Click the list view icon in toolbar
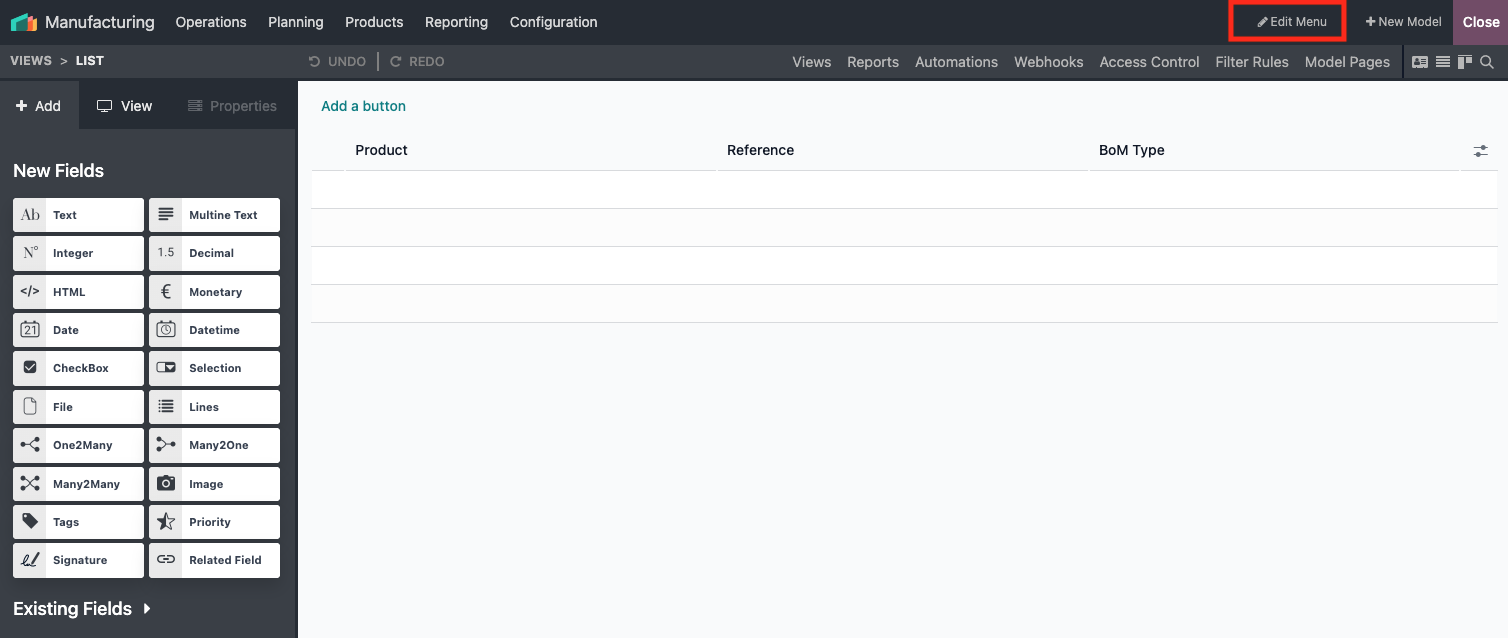The height and width of the screenshot is (638, 1508). (x=1443, y=62)
